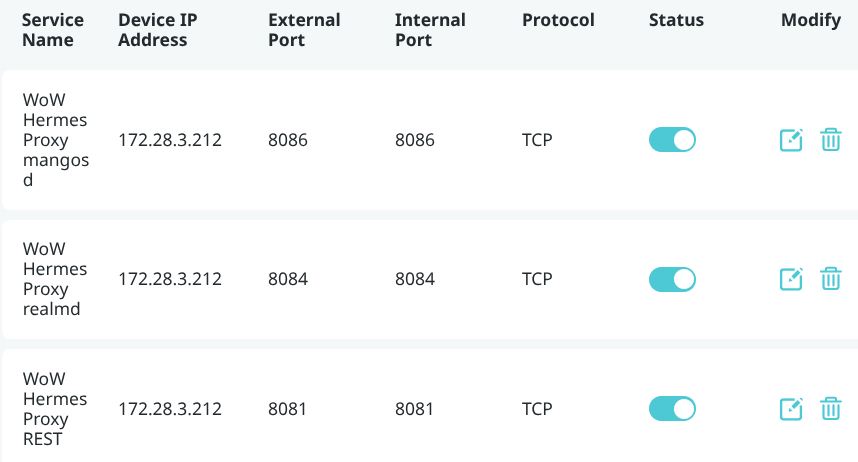The width and height of the screenshot is (858, 462).
Task: Disable the mangosd port 8086 forwarding rule
Action: point(672,140)
